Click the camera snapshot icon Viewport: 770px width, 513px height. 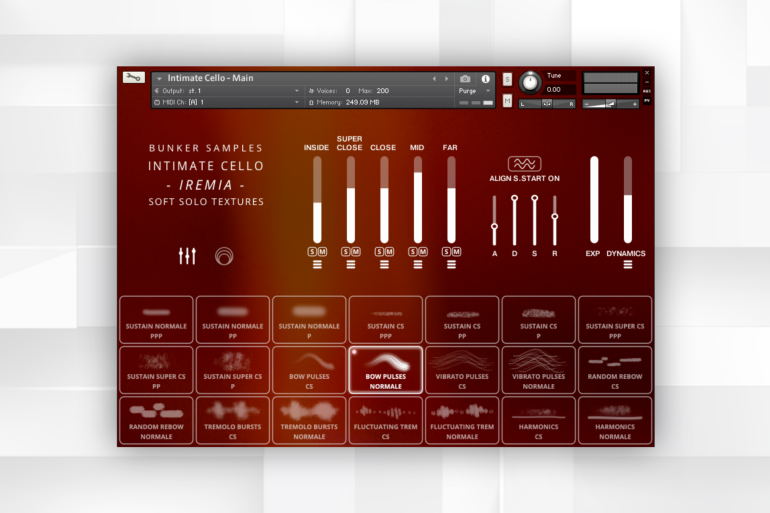pos(465,79)
